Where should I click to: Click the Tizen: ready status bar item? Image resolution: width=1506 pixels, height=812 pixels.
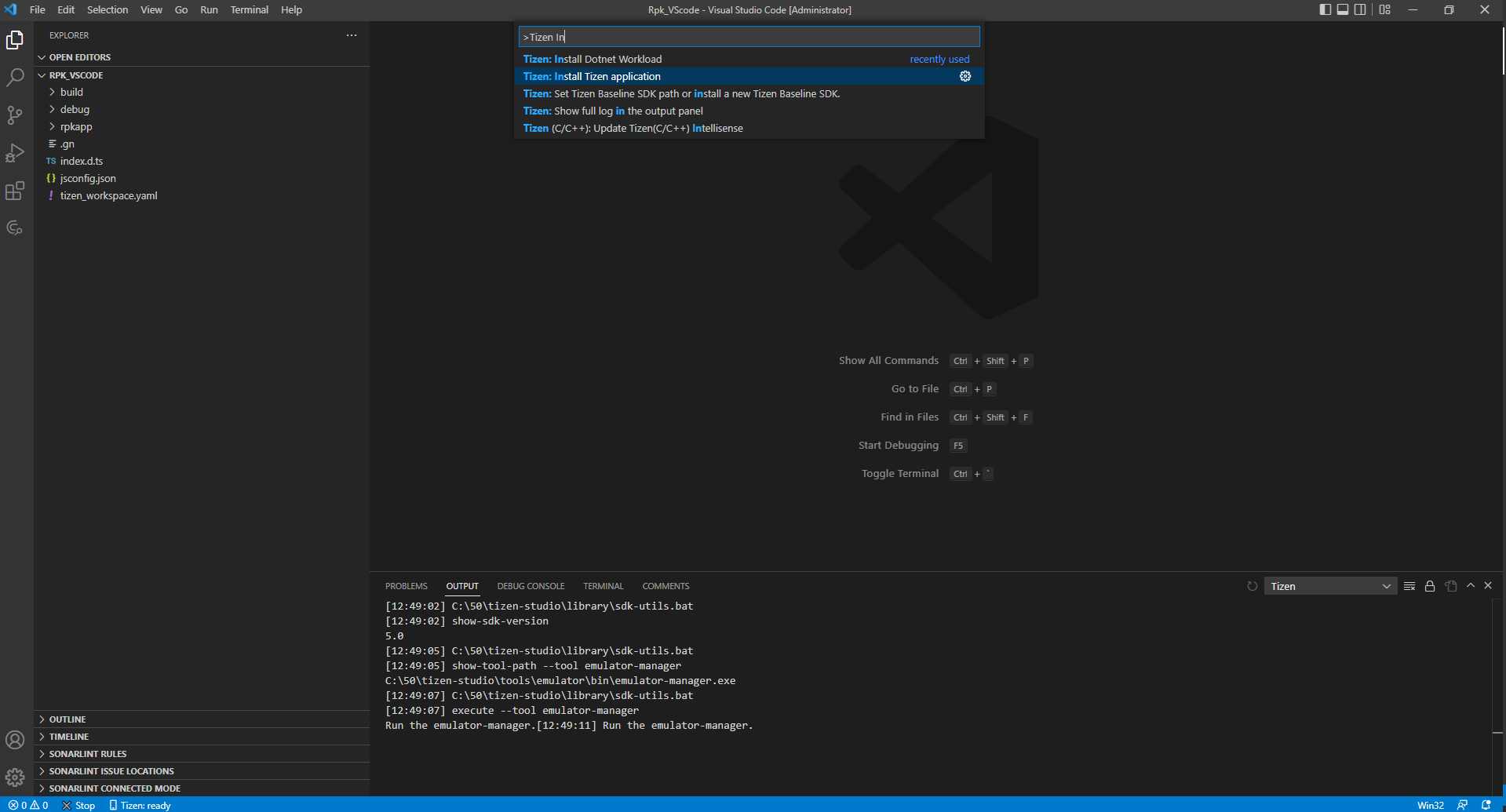click(140, 805)
